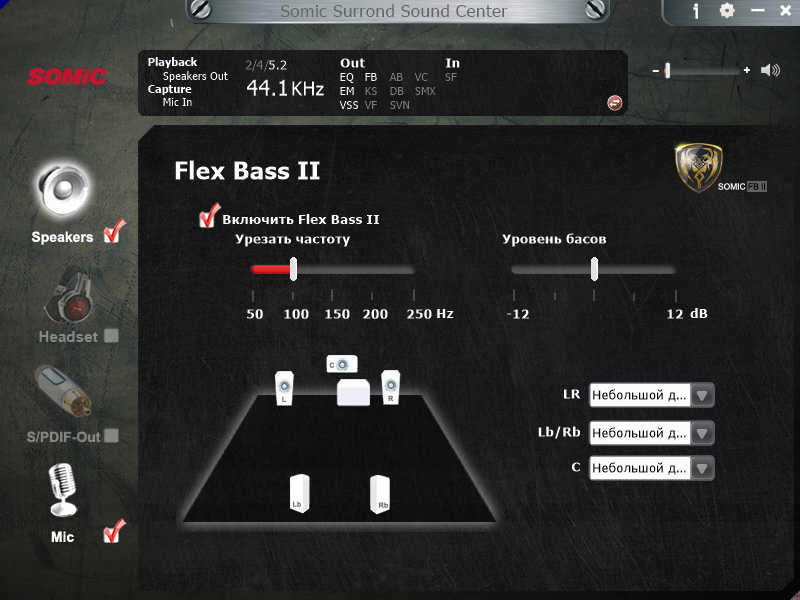Select the Headset device icon
Viewport: 800px width, 600px height.
point(69,297)
